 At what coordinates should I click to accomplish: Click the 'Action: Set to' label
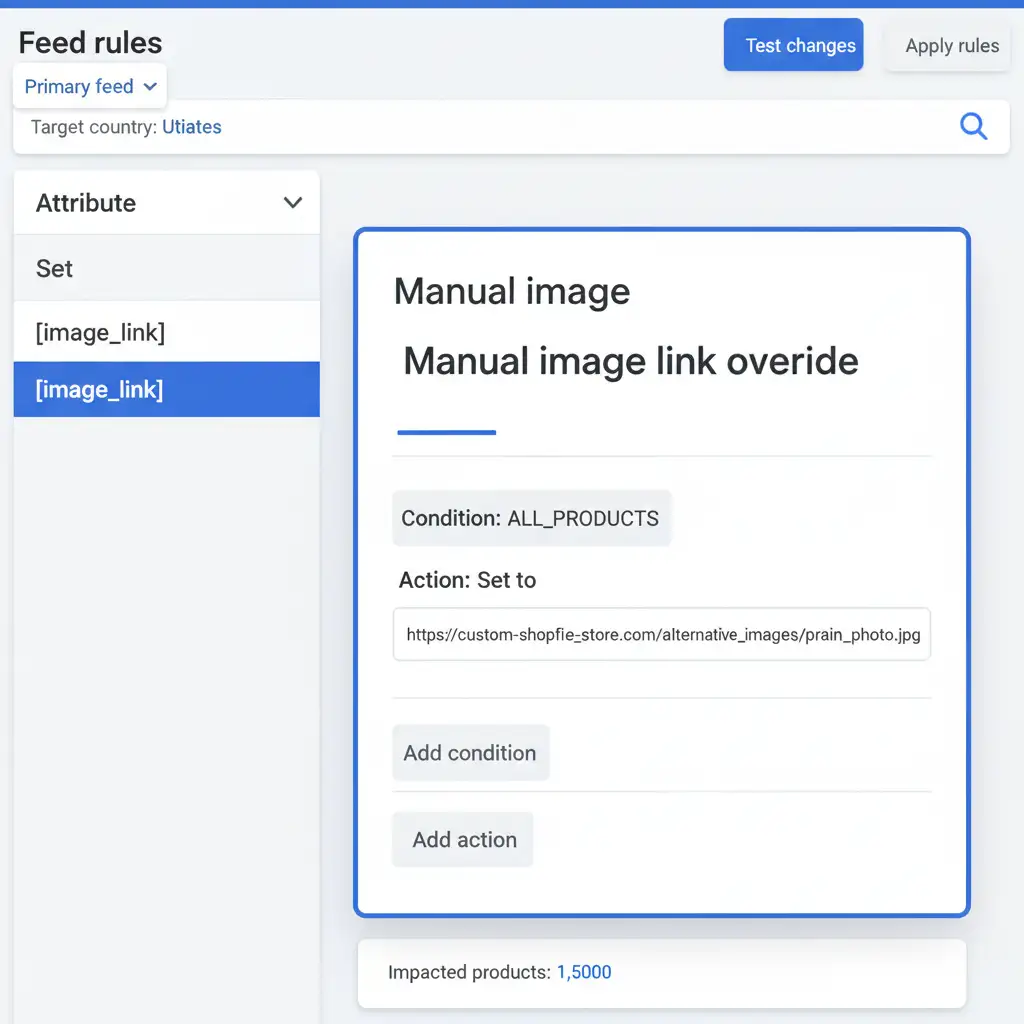[x=467, y=580]
